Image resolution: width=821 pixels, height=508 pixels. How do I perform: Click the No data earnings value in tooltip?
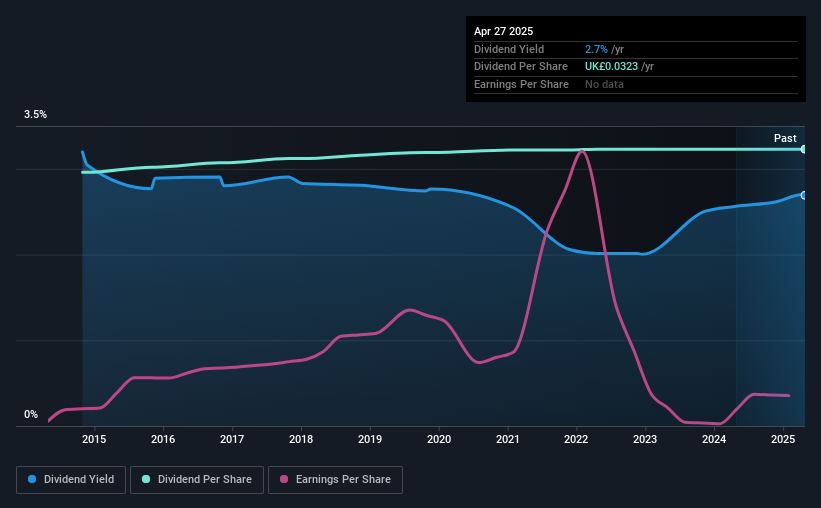point(604,84)
